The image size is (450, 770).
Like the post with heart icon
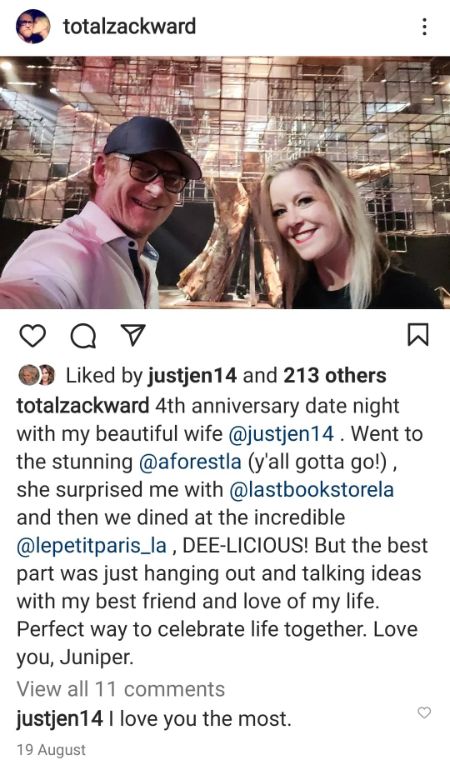click(33, 336)
